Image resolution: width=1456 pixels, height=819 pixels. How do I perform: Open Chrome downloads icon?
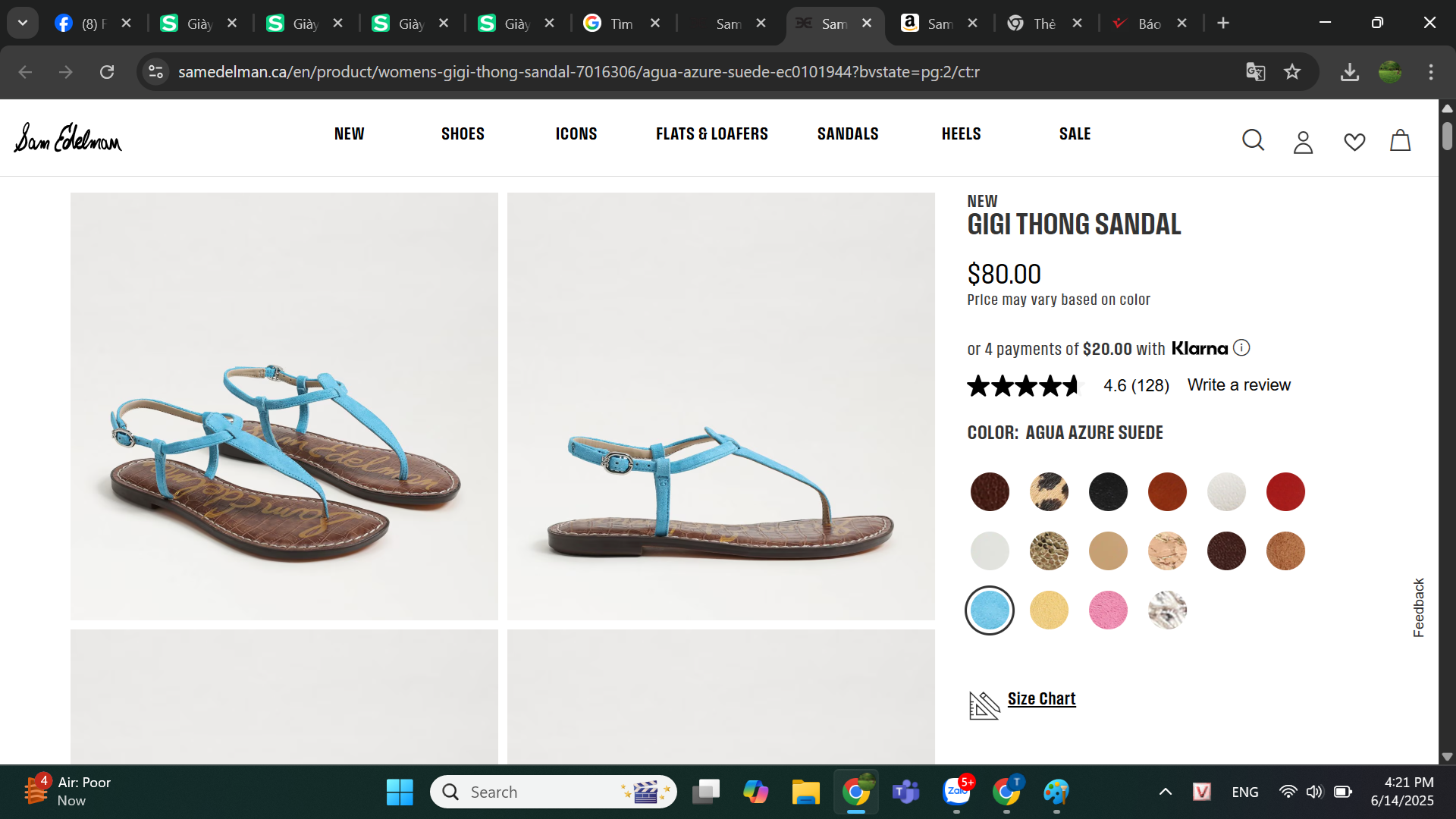click(1349, 72)
